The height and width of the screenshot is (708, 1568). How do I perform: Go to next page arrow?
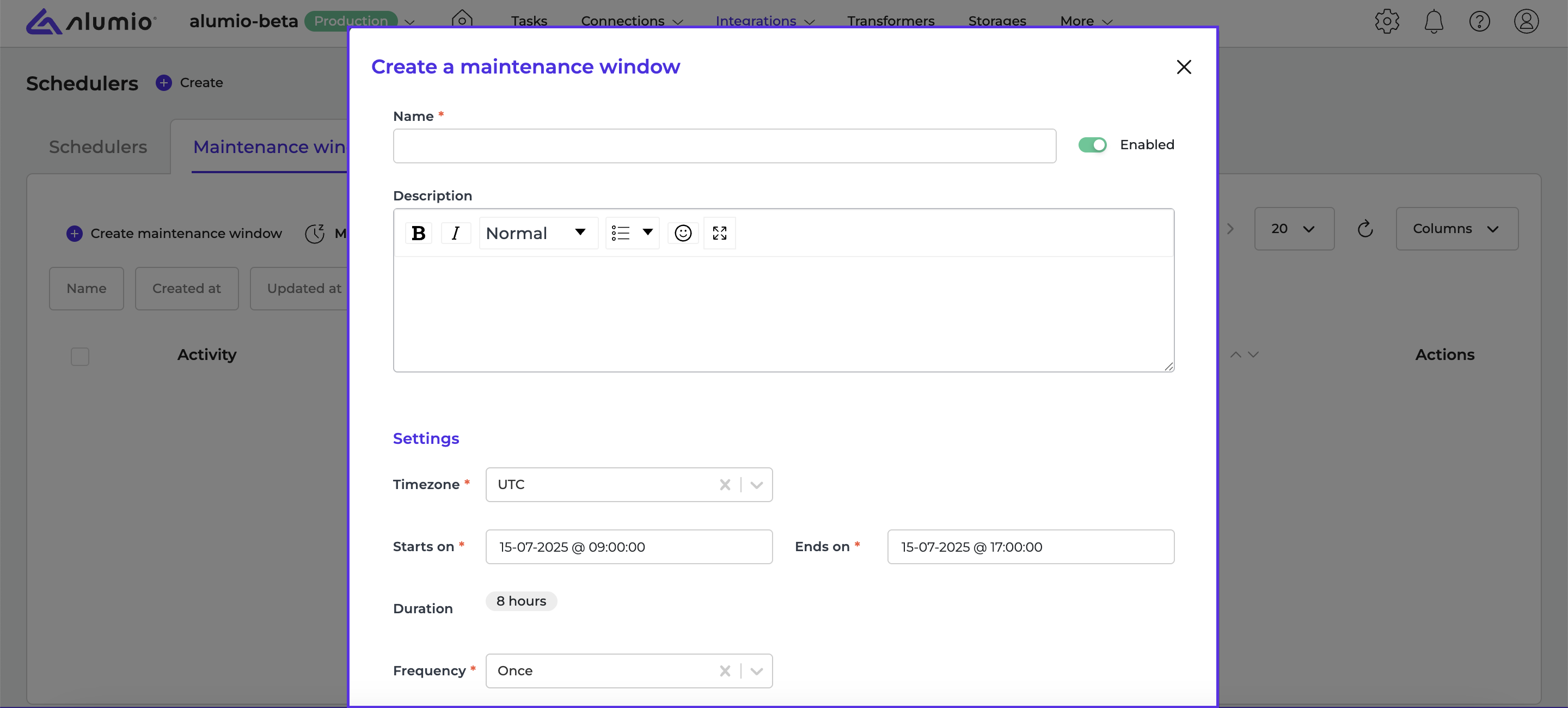1230,228
